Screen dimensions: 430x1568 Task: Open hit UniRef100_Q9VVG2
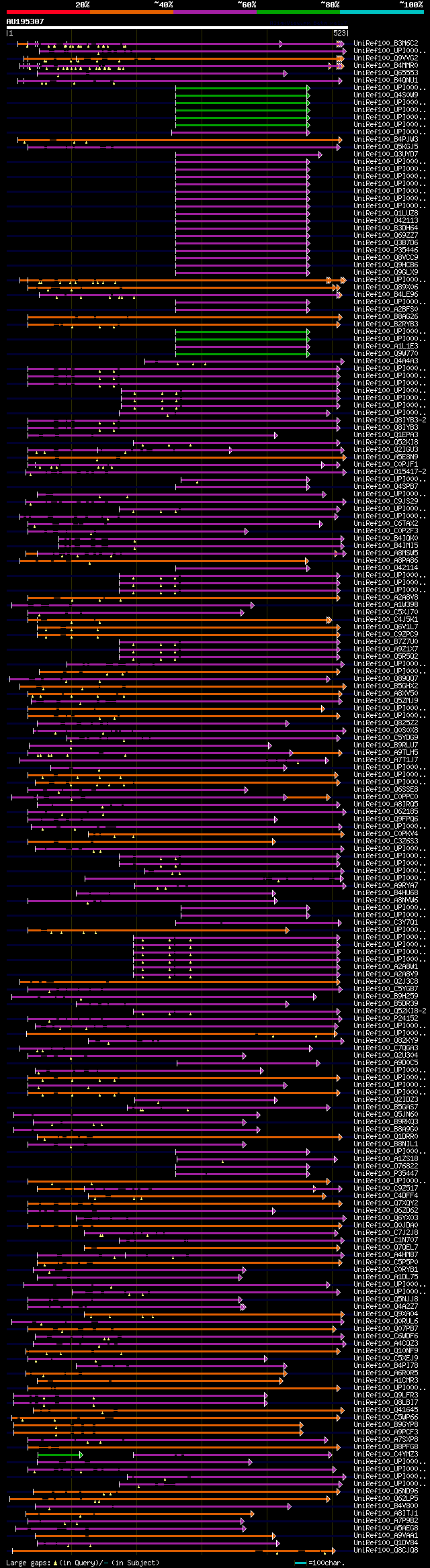(386, 58)
